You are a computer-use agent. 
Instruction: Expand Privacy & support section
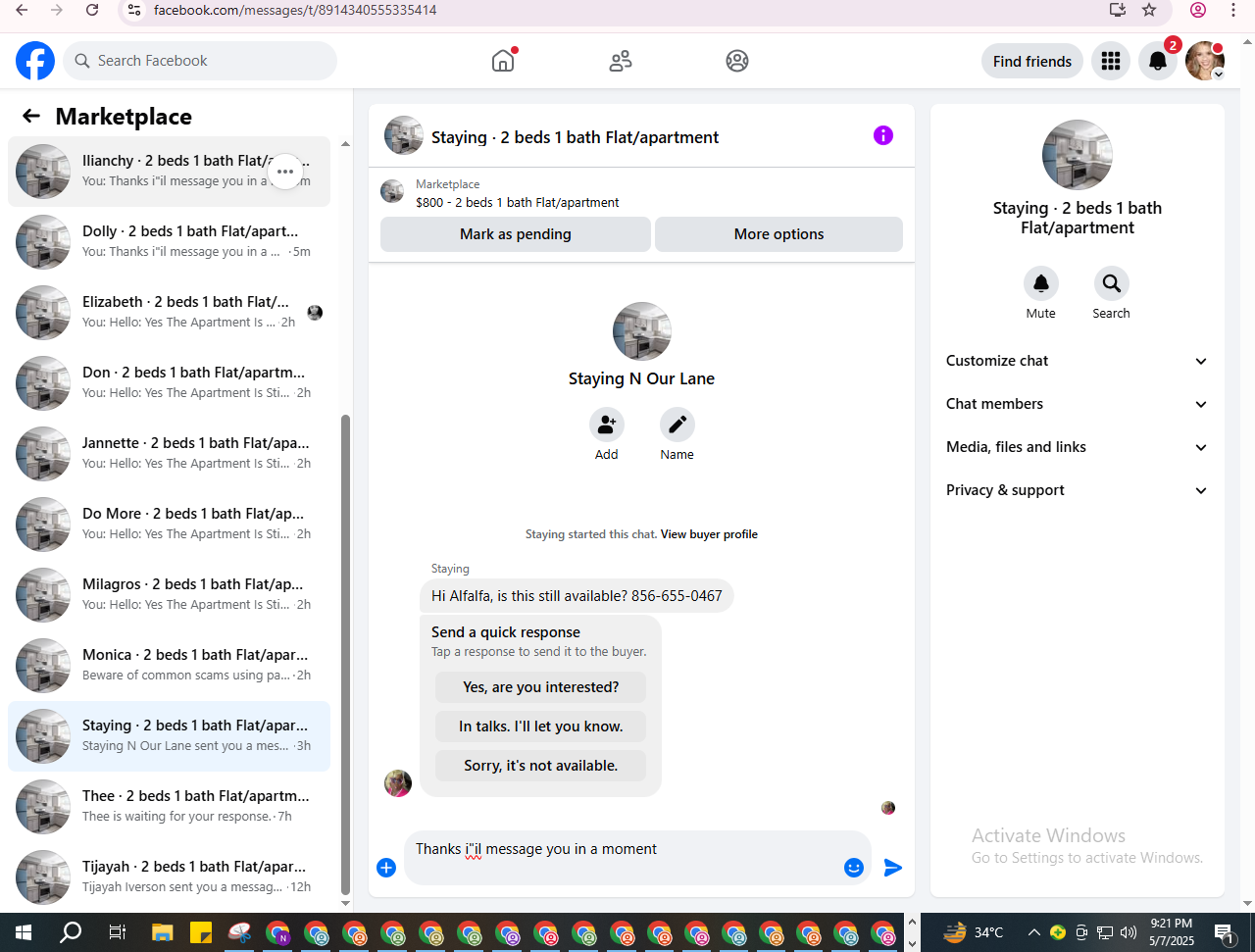tap(1077, 490)
